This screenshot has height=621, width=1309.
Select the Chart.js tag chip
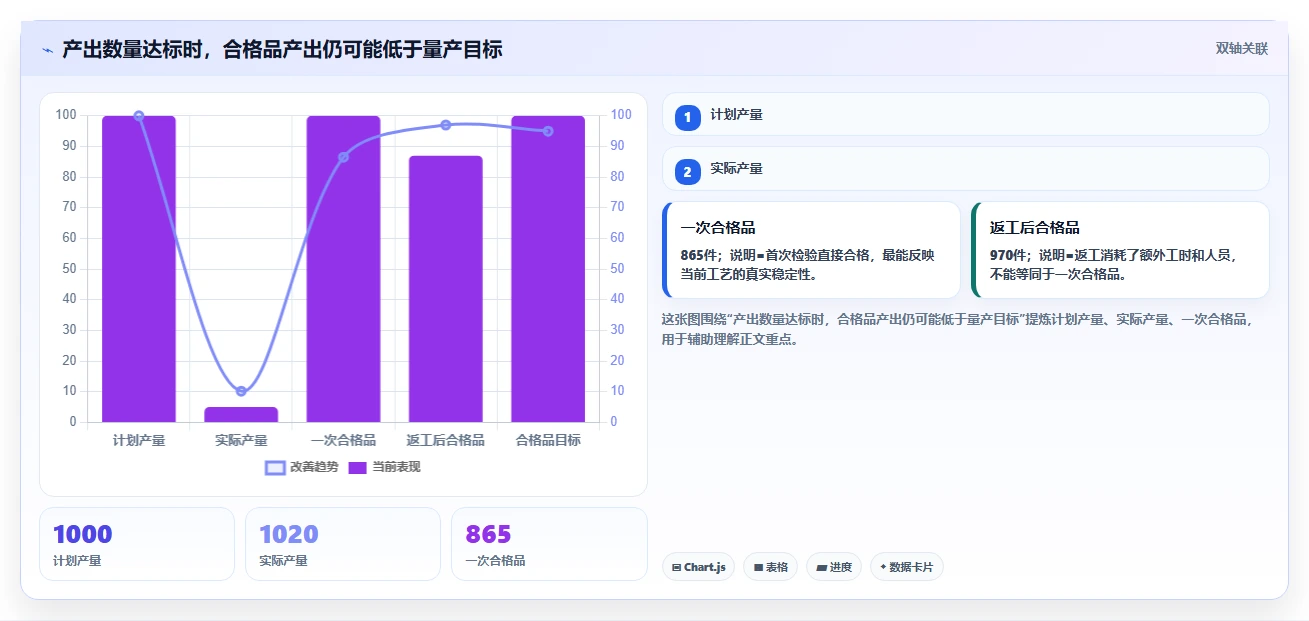point(698,567)
